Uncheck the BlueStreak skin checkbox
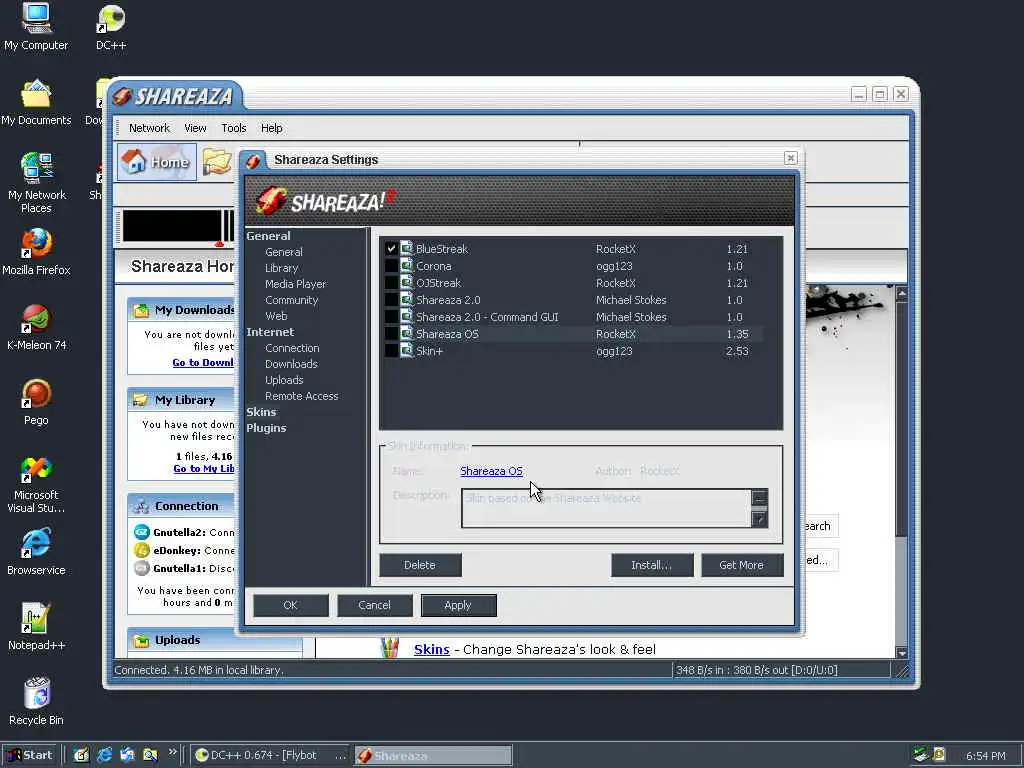The height and width of the screenshot is (768, 1024). (391, 249)
